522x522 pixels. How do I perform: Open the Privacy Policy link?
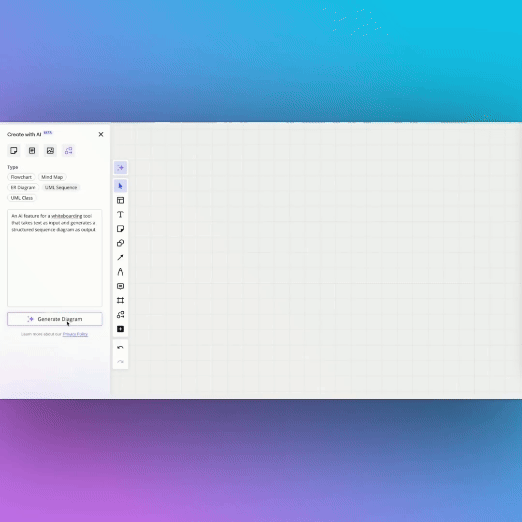pyautogui.click(x=75, y=334)
